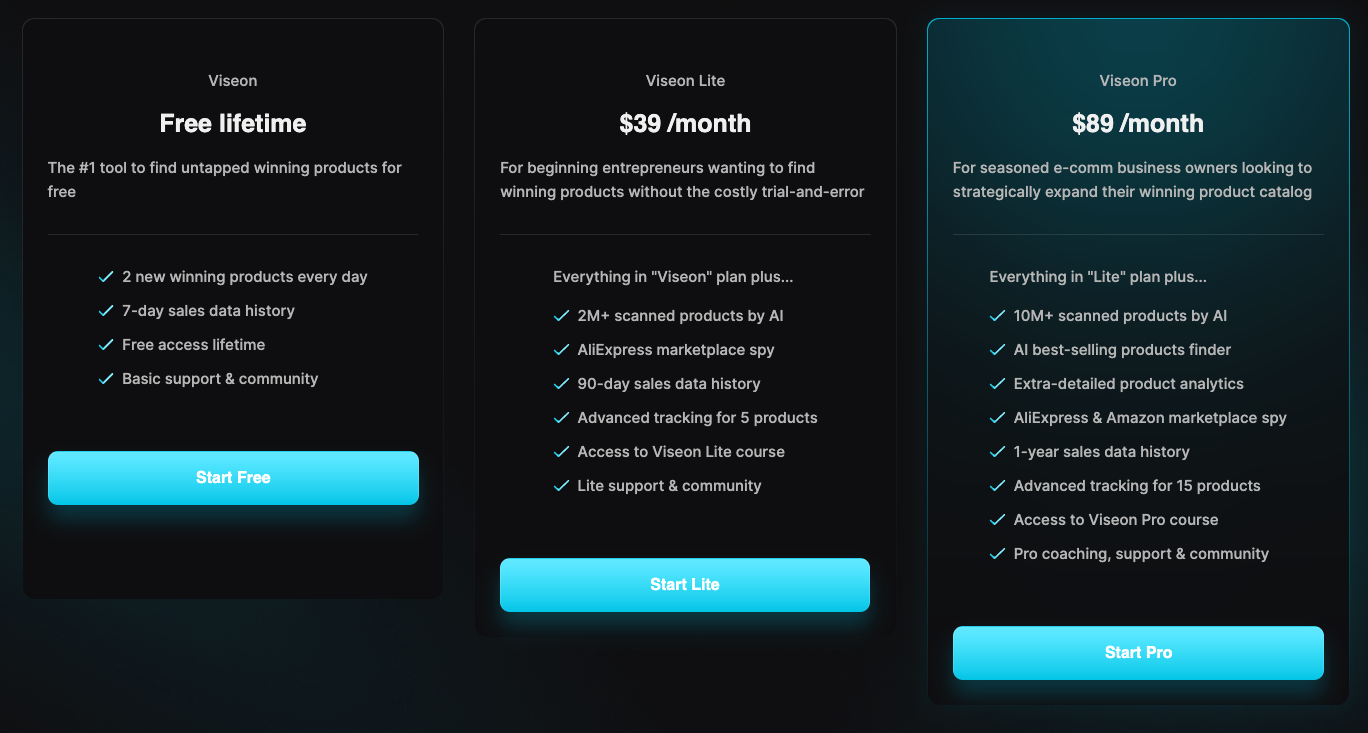Click the checkmark beside "2 new winning products every day"
Viewport: 1368px width, 733px height.
(106, 276)
